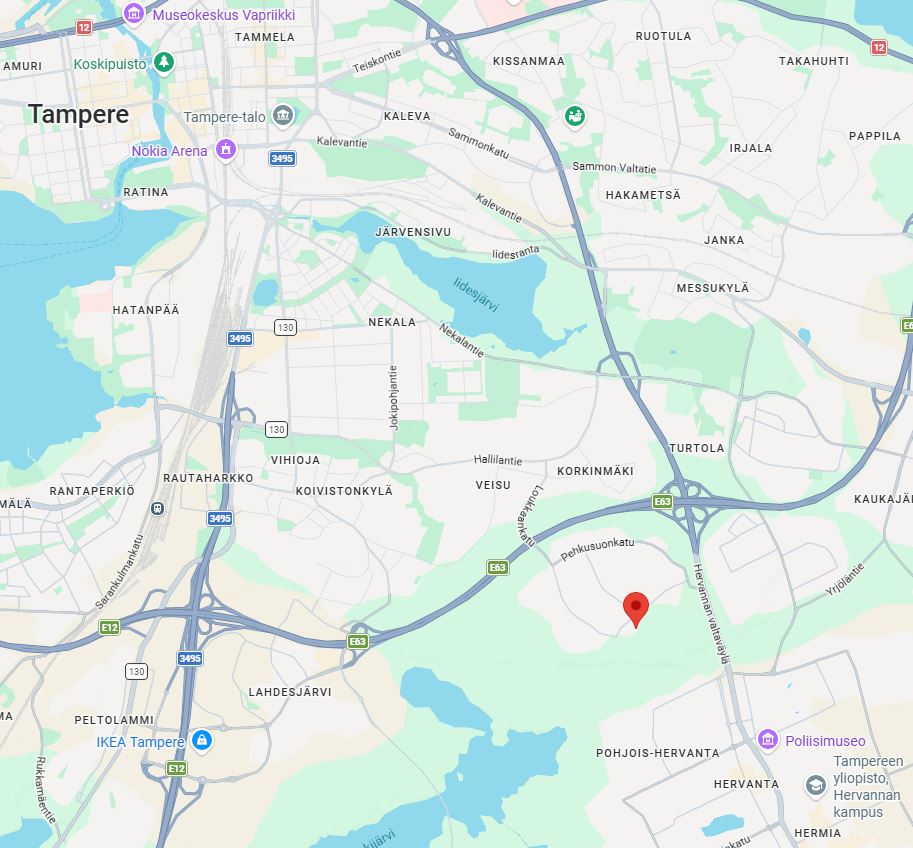Click the red location pin marker

(x=636, y=609)
